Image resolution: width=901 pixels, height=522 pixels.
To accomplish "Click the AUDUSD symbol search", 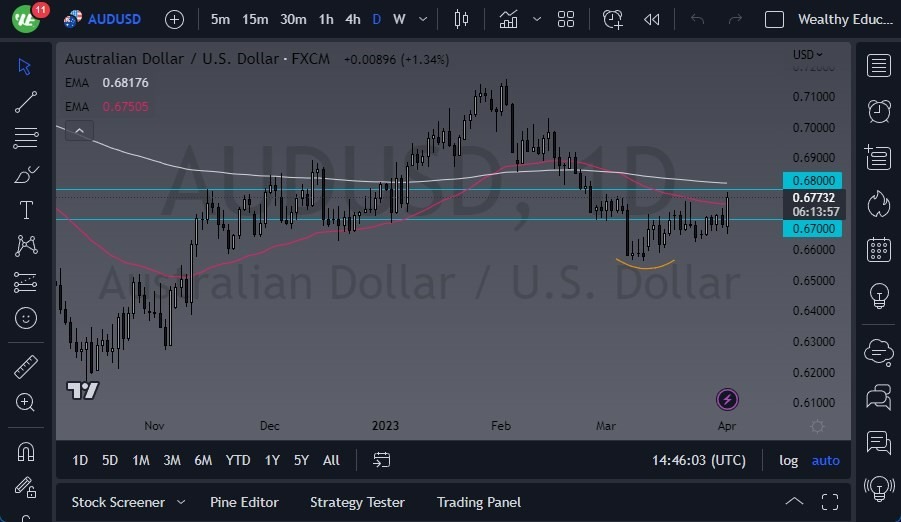I will [x=103, y=19].
